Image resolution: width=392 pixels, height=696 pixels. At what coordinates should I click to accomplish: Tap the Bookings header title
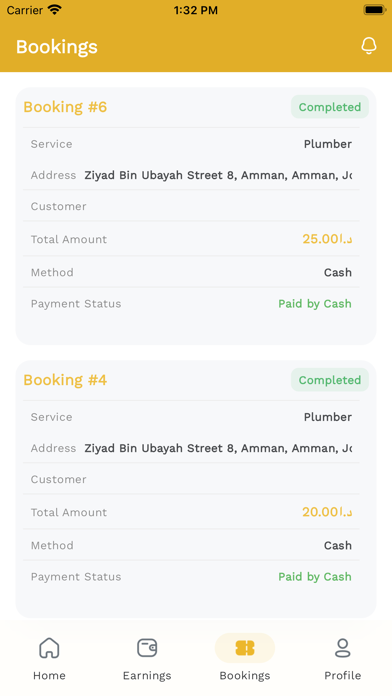coord(57,47)
